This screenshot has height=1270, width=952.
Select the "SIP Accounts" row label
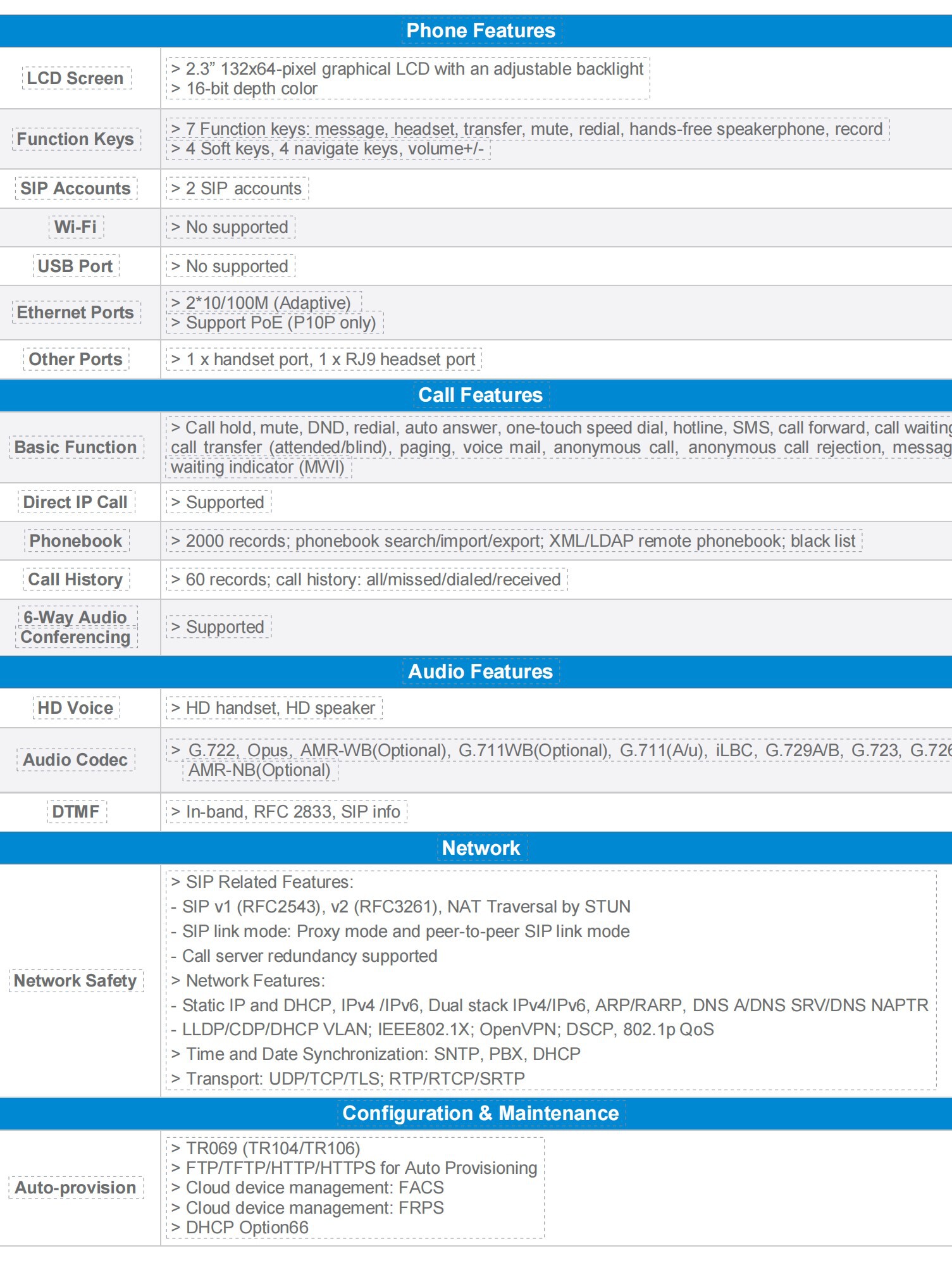click(x=76, y=188)
